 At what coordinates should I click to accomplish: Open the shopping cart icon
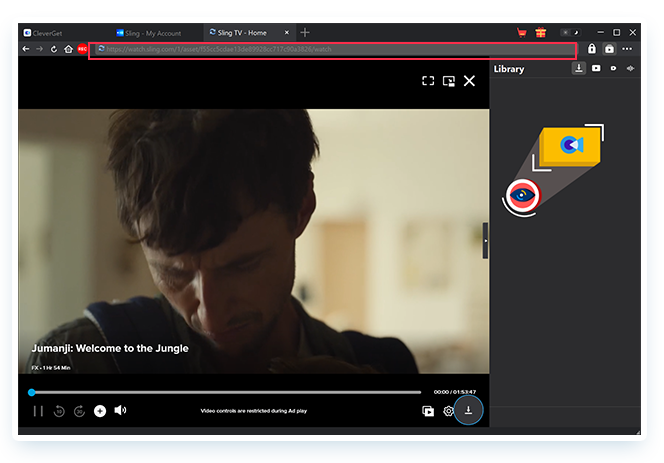522,33
